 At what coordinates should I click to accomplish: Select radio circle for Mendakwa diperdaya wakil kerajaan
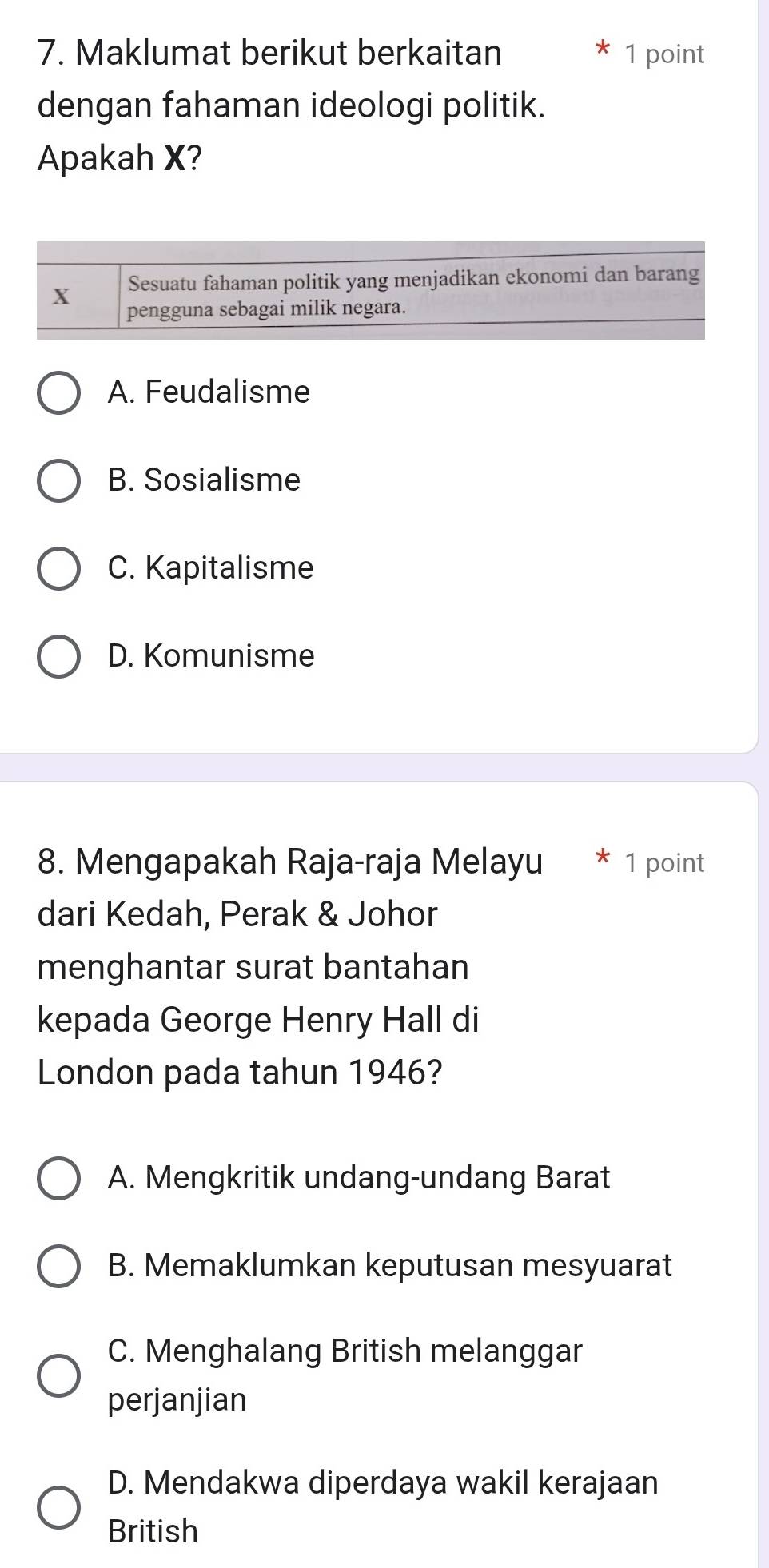coord(58,1507)
